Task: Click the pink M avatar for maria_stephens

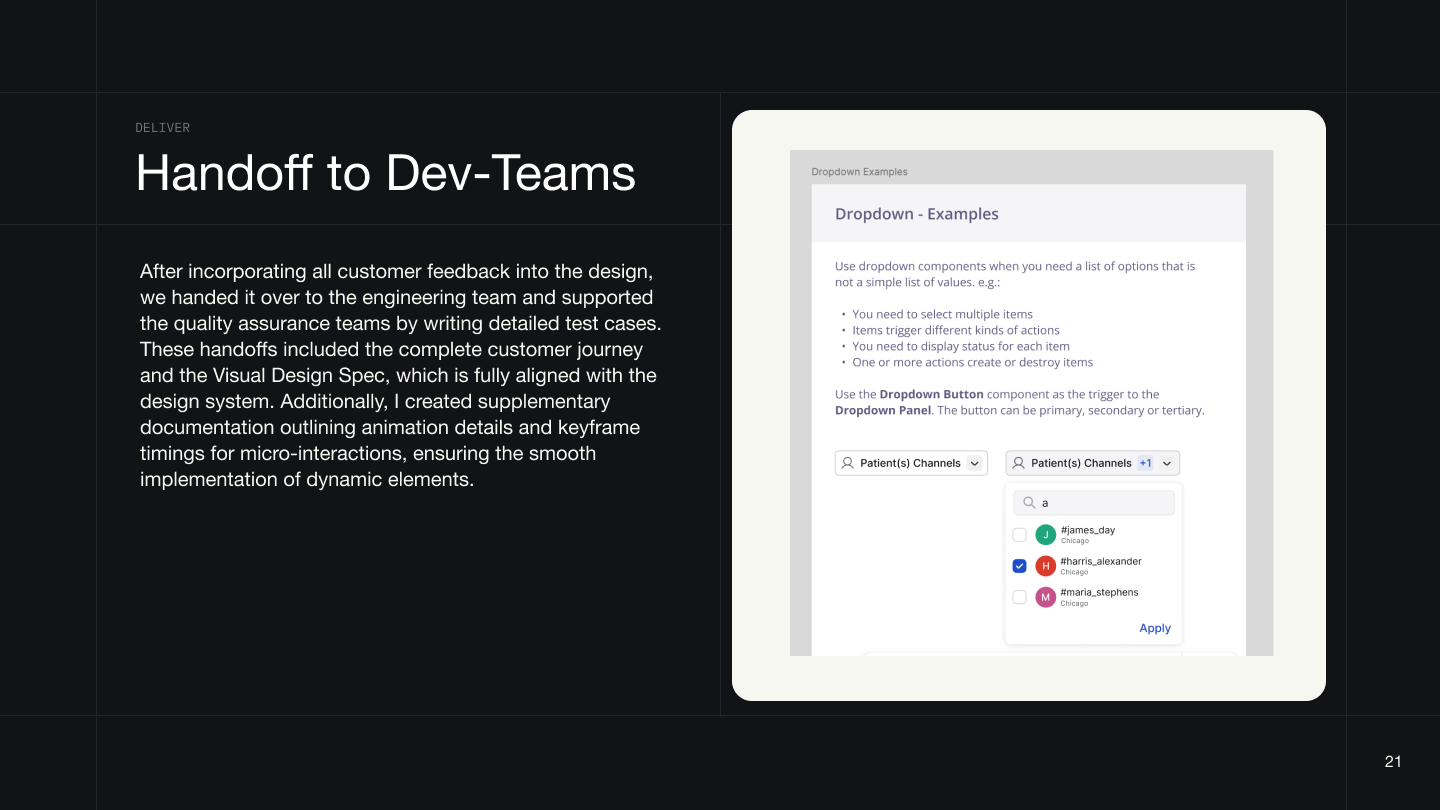Action: (x=1045, y=597)
